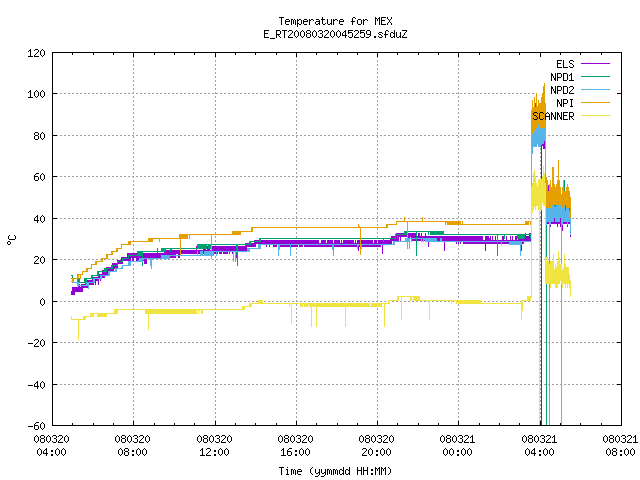This screenshot has height=480, width=640.
Task: Click the x-axis tick label 080320 04:00
Action: [x=51, y=446]
